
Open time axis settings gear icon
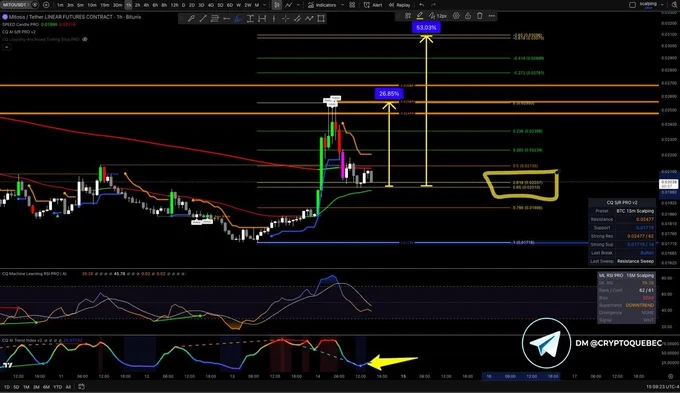coord(670,377)
